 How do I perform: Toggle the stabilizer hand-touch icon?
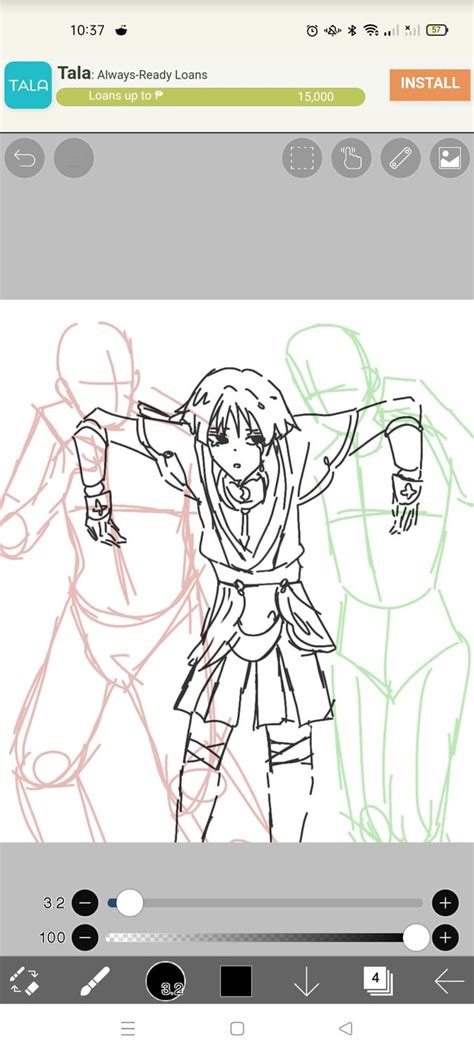click(x=352, y=158)
